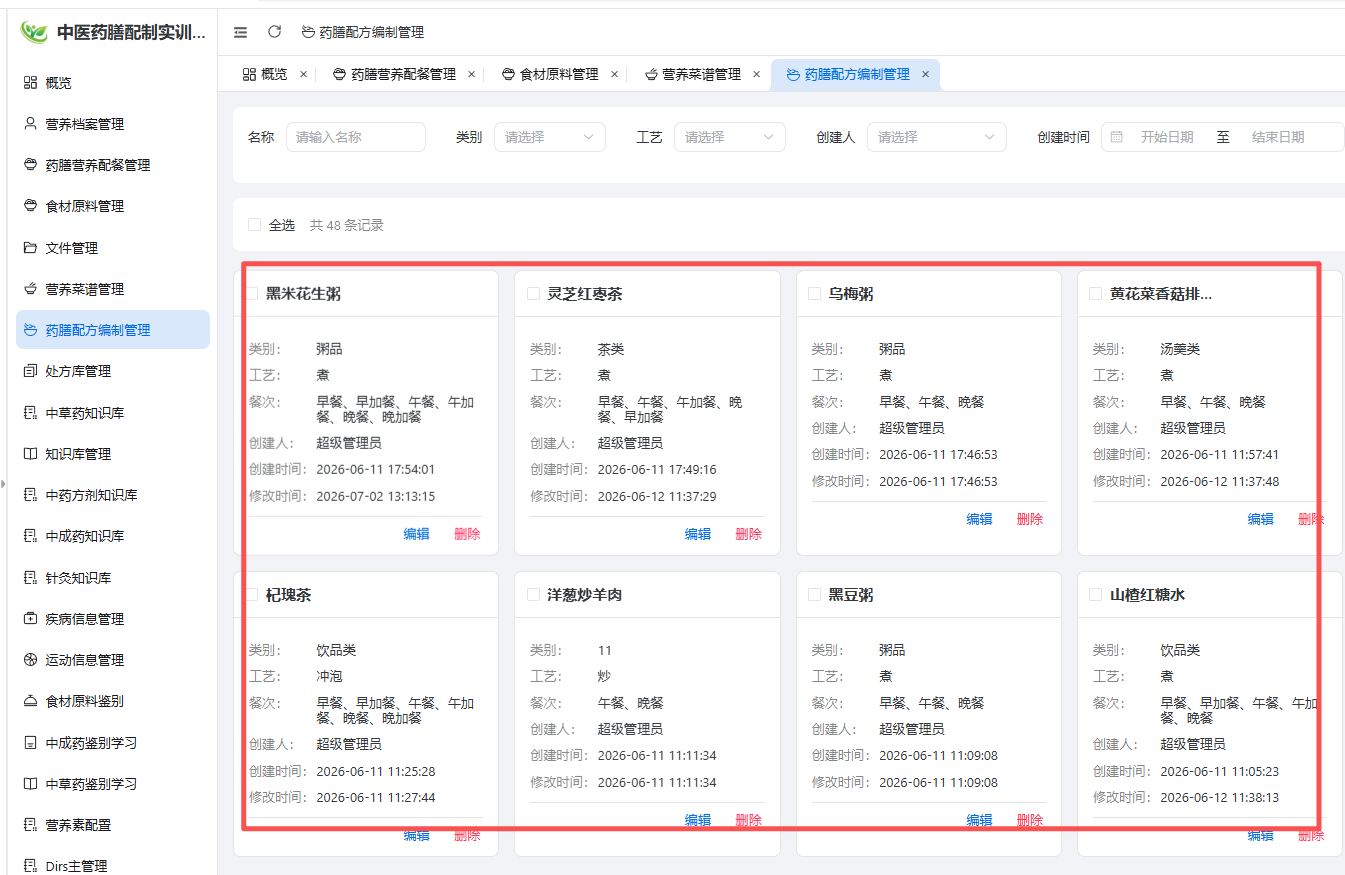
Task: Check the 乌梅粥 card checkbox
Action: click(x=815, y=293)
